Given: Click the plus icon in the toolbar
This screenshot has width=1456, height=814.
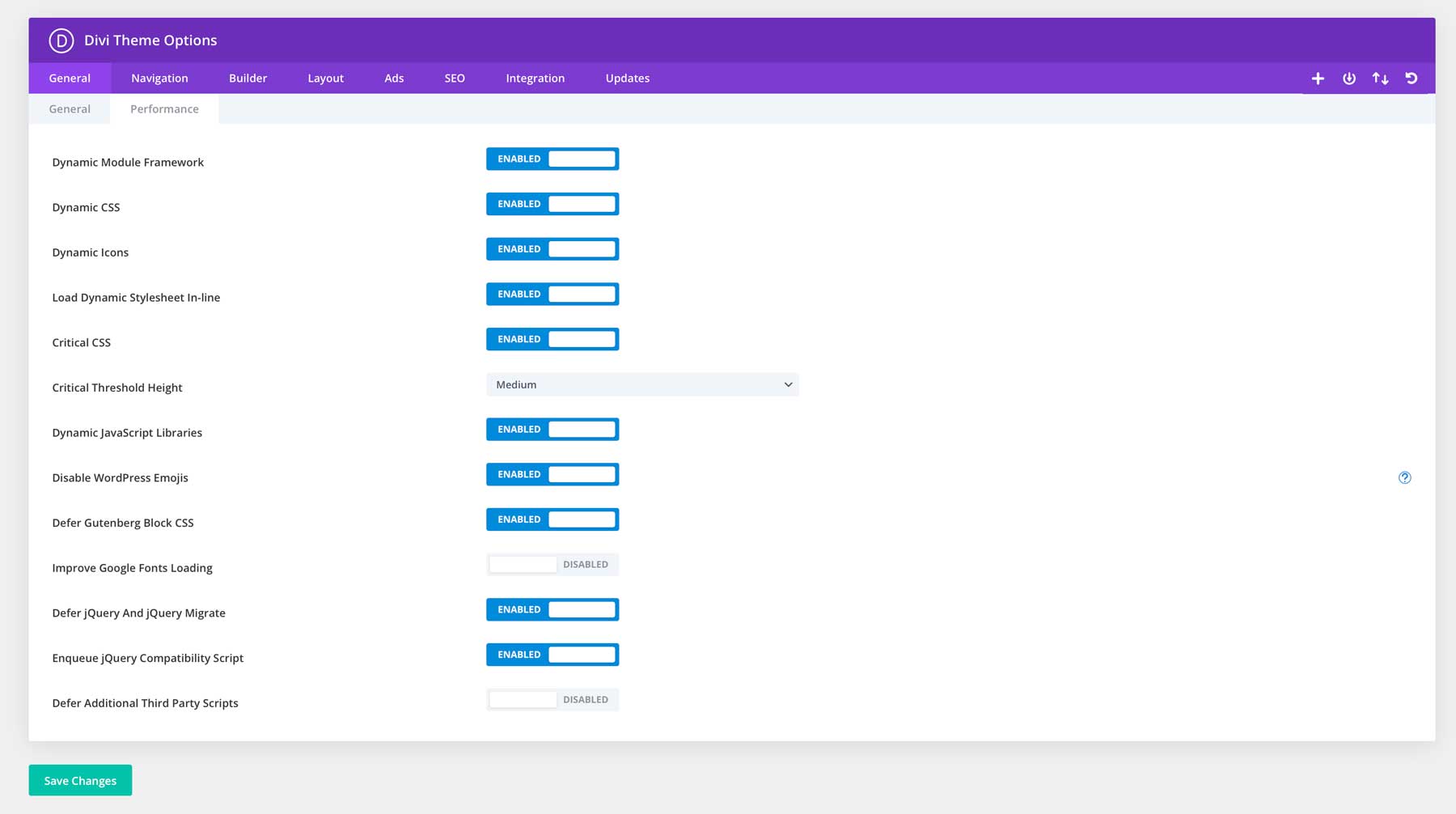Looking at the screenshot, I should tap(1318, 78).
